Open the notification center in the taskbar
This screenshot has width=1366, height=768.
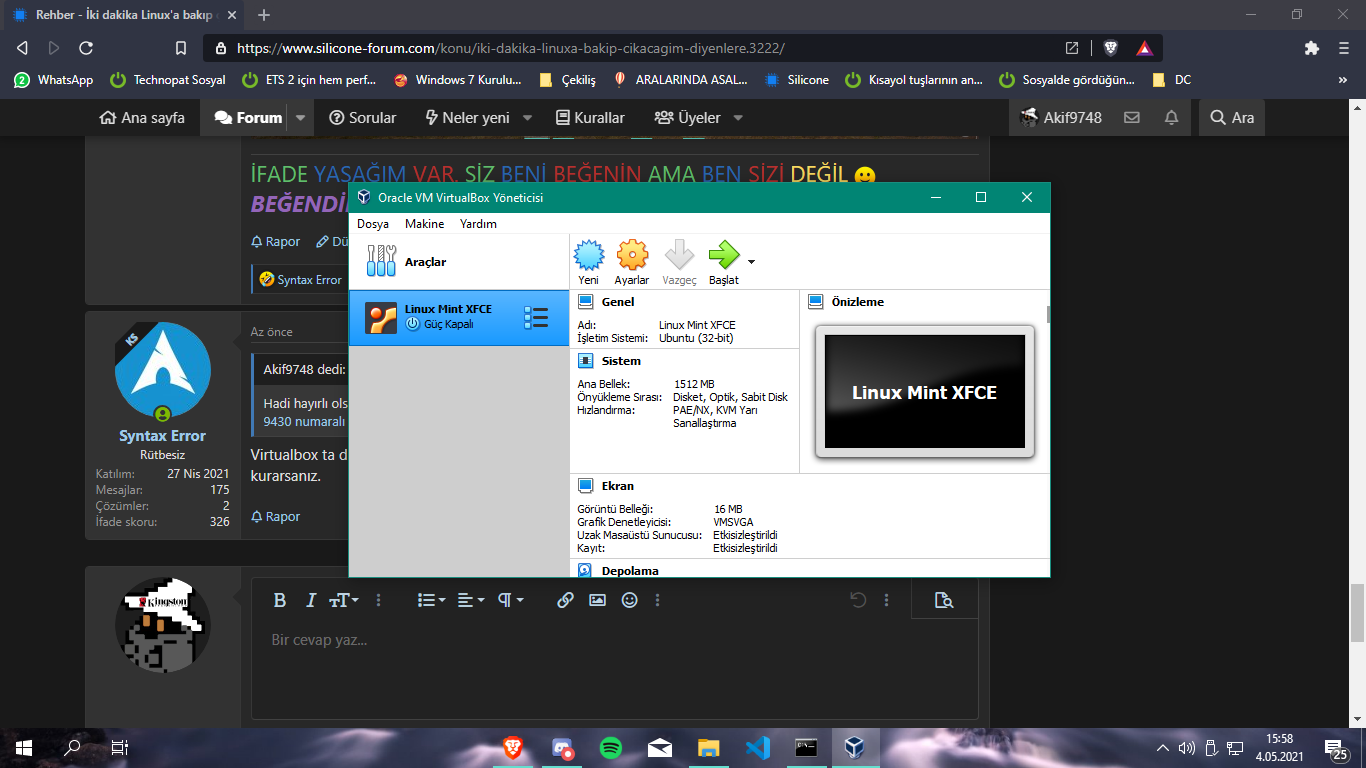point(1335,747)
